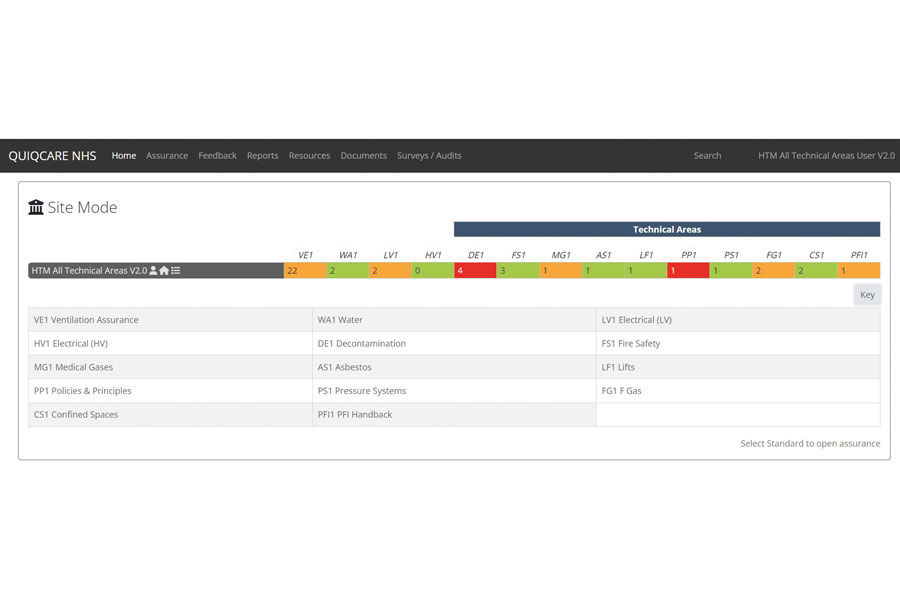Click the QUIQCARE NHS brand link

click(x=52, y=156)
